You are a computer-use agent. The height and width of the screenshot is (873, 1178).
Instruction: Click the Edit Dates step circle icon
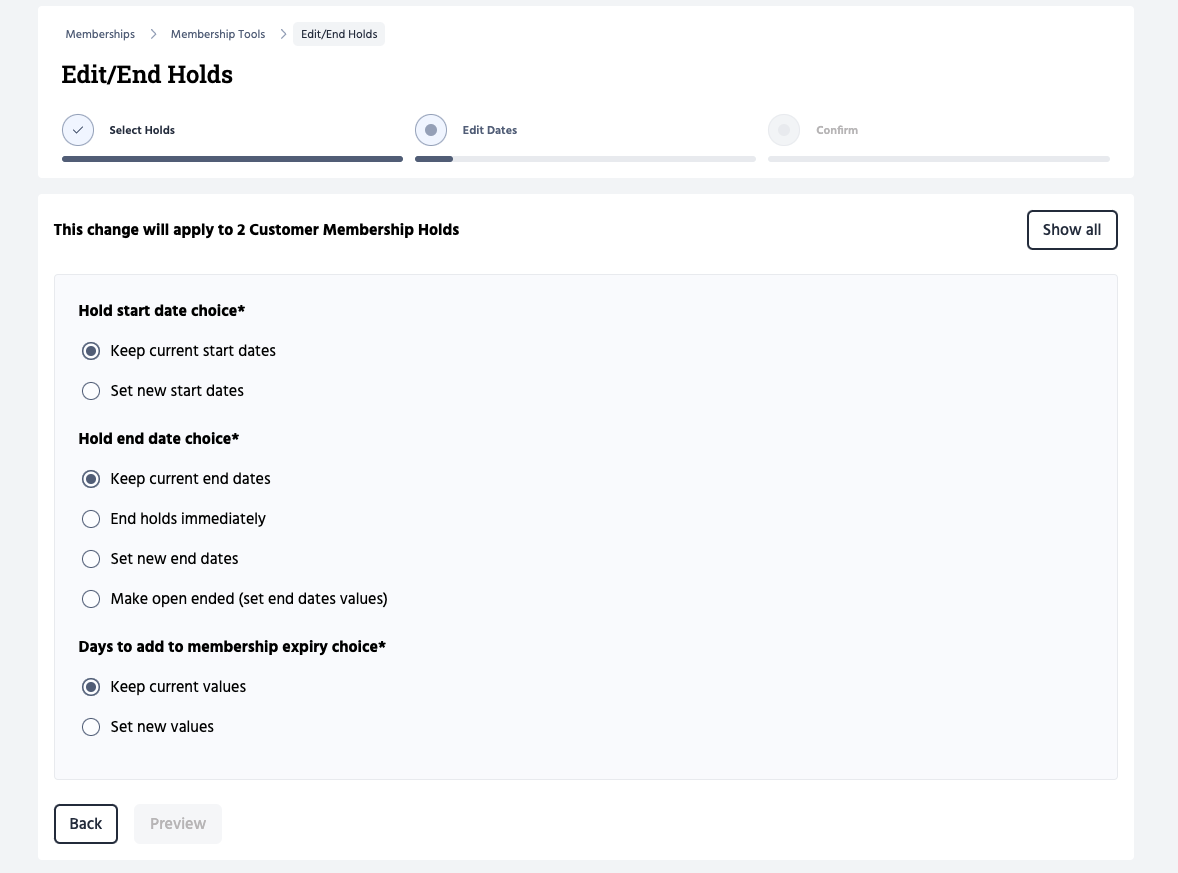(x=431, y=130)
